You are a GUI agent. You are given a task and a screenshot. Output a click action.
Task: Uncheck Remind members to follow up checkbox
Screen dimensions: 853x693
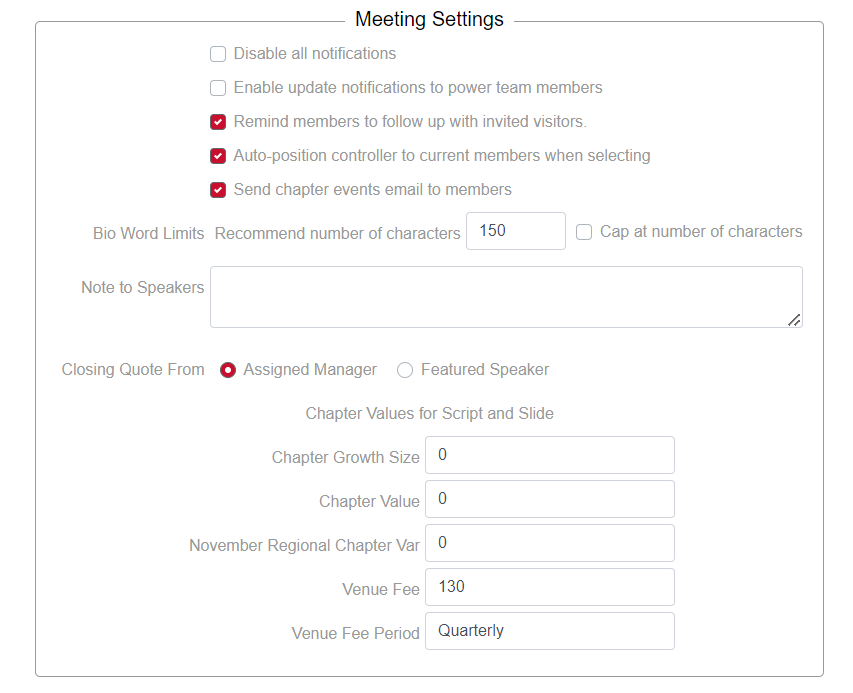click(x=218, y=122)
